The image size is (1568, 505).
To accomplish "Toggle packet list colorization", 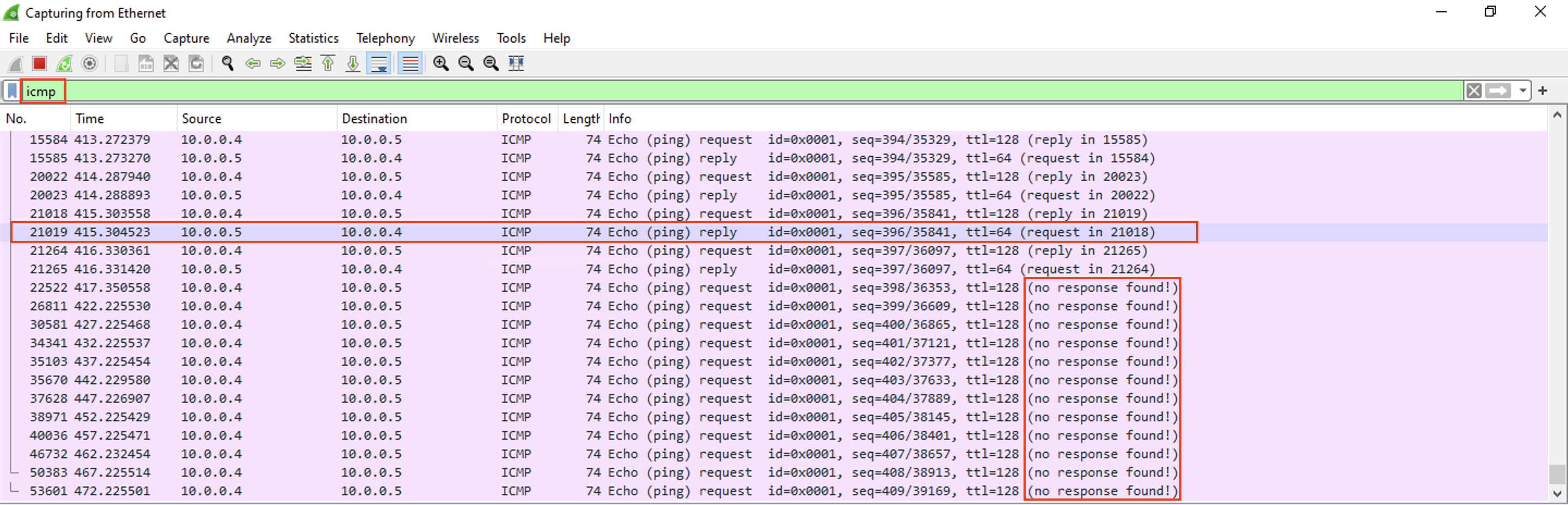I will (x=409, y=63).
